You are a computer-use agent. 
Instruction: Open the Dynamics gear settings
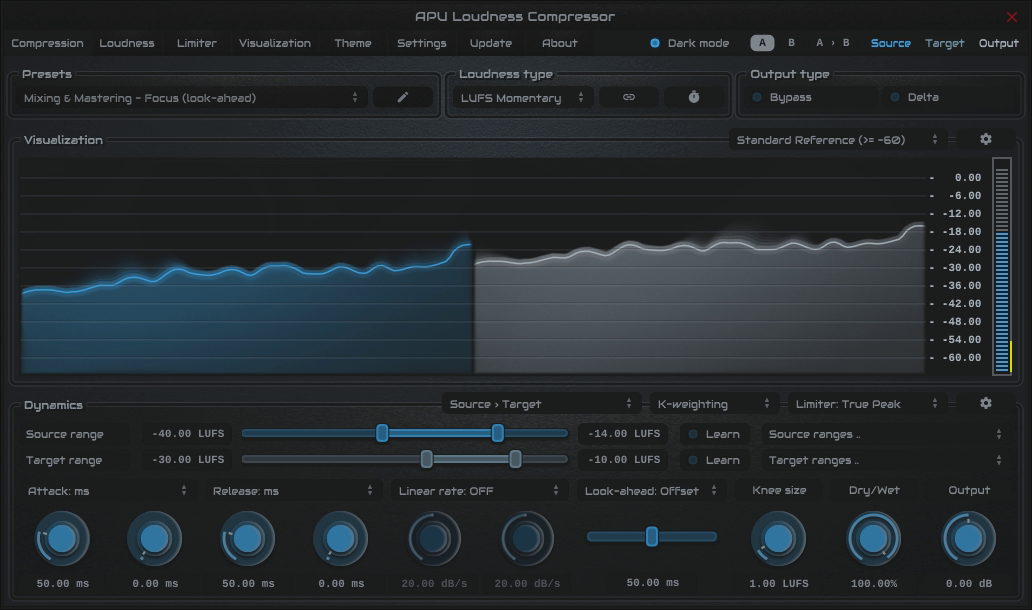985,404
